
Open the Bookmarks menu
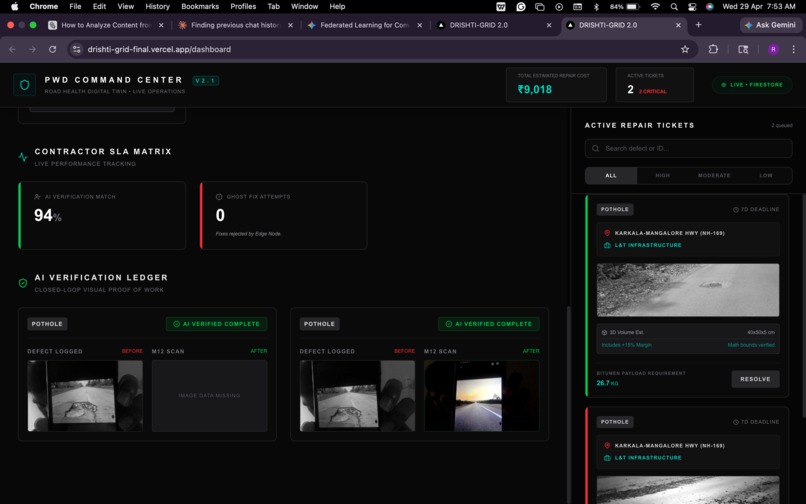(200, 7)
